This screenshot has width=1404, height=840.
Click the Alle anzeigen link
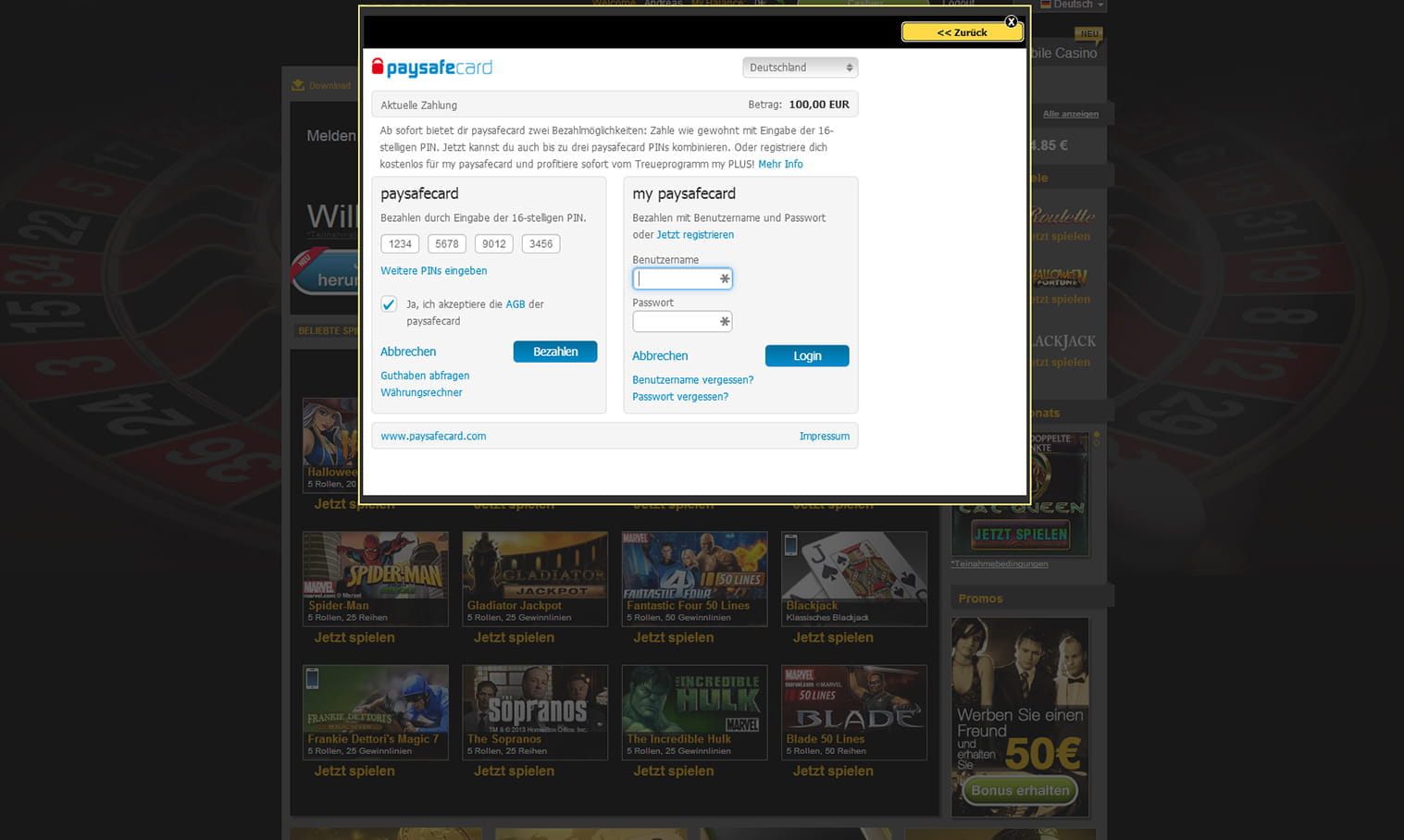coord(1071,114)
